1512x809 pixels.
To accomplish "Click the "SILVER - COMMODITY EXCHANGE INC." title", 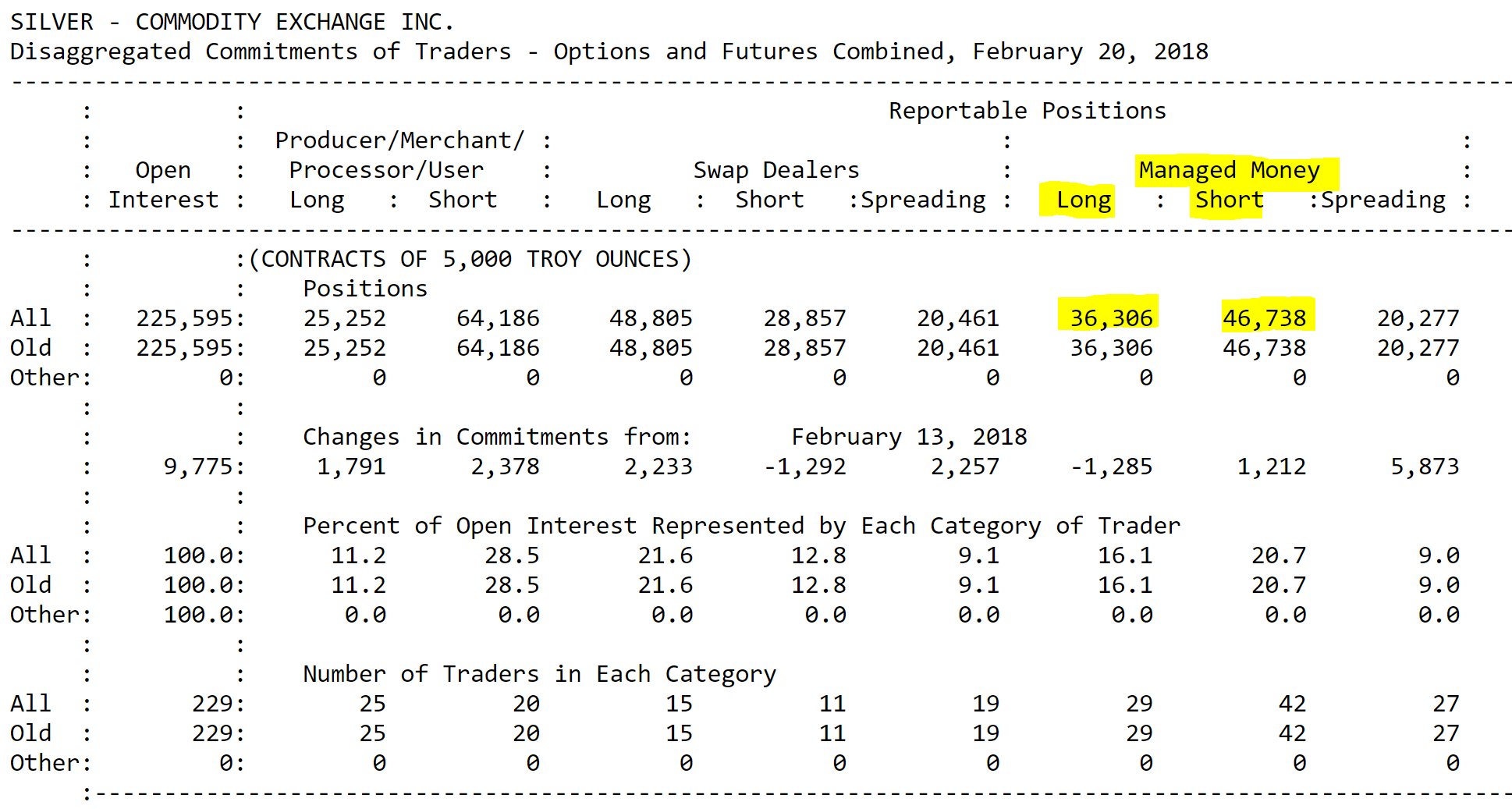I will (x=232, y=22).
